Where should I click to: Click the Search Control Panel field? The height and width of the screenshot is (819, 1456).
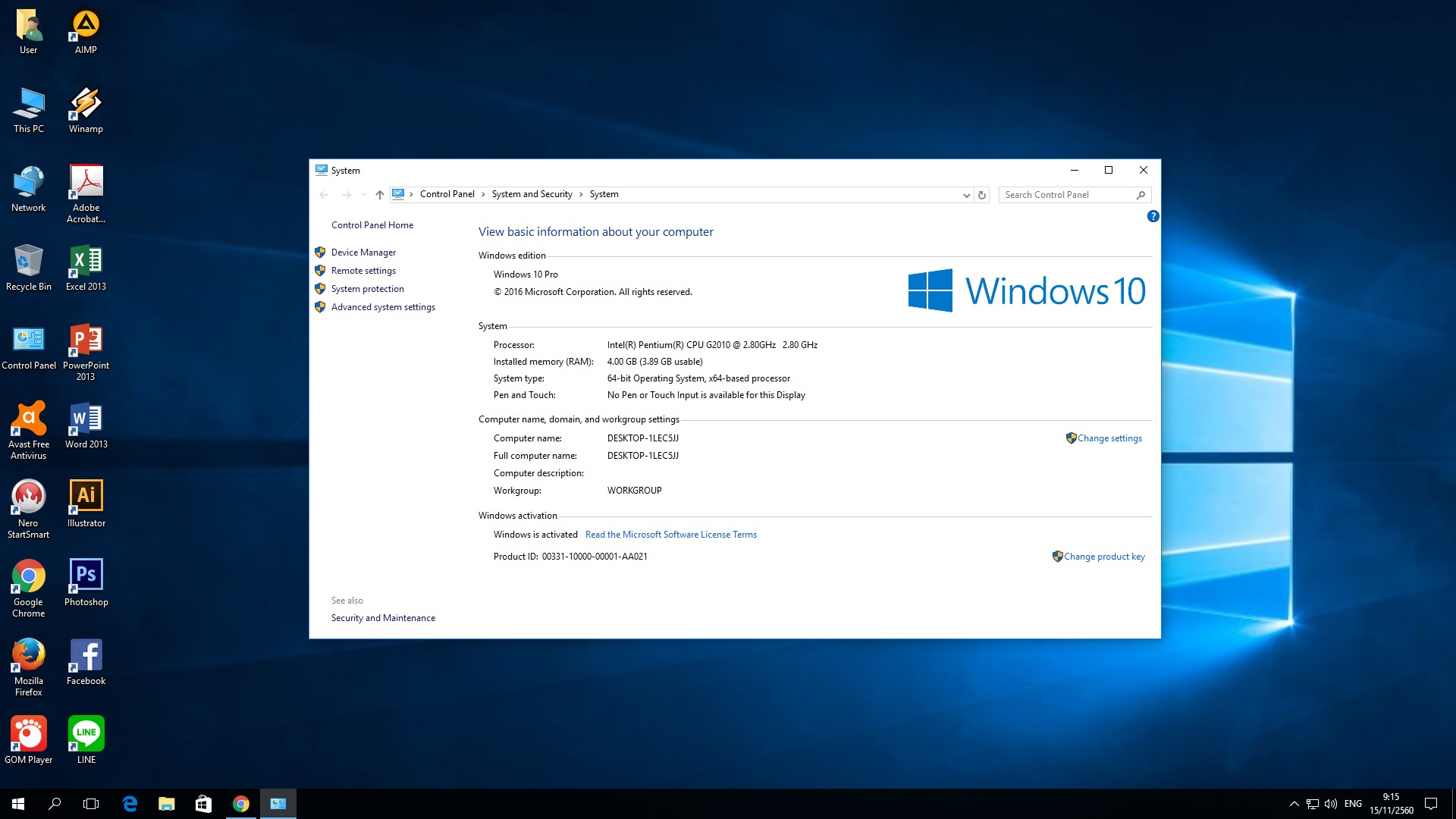click(x=1068, y=195)
